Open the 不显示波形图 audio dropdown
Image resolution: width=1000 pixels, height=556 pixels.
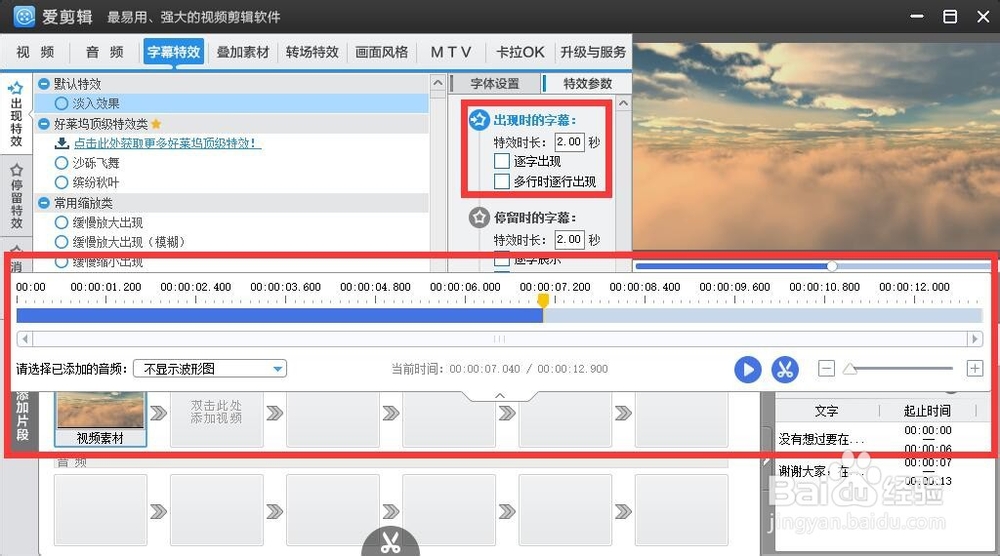click(x=210, y=369)
